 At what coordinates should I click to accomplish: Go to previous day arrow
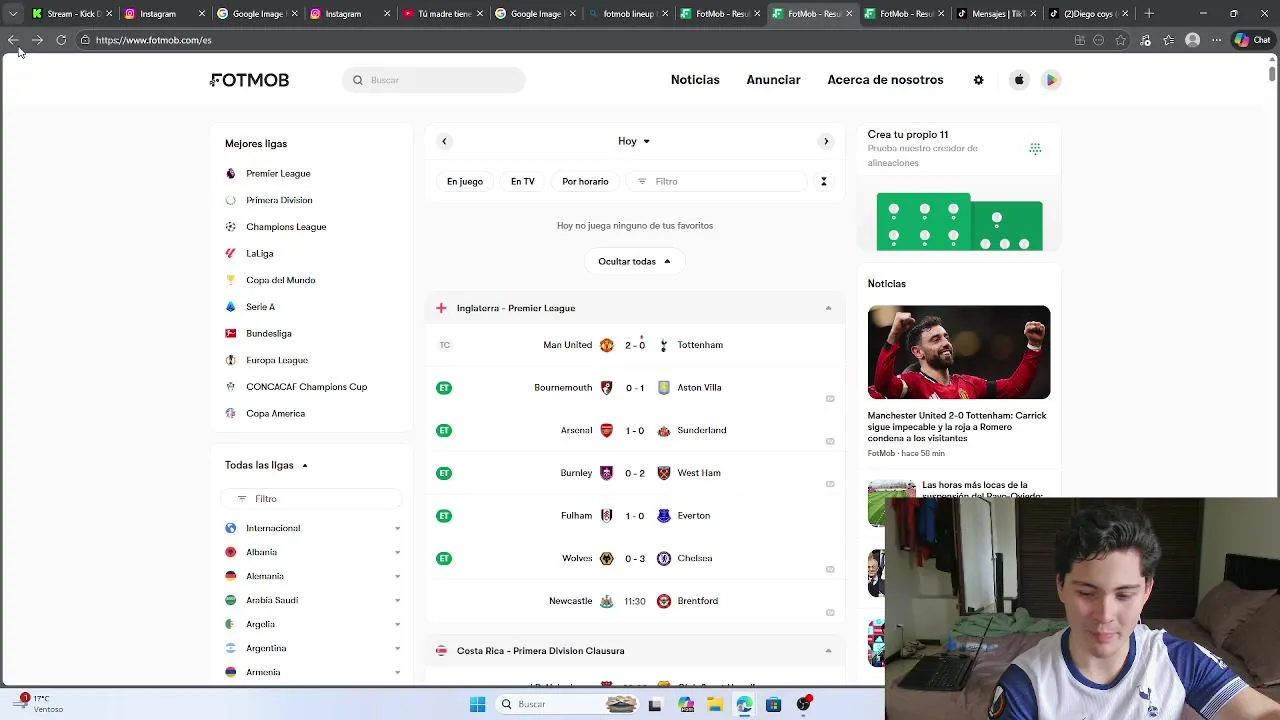click(444, 141)
